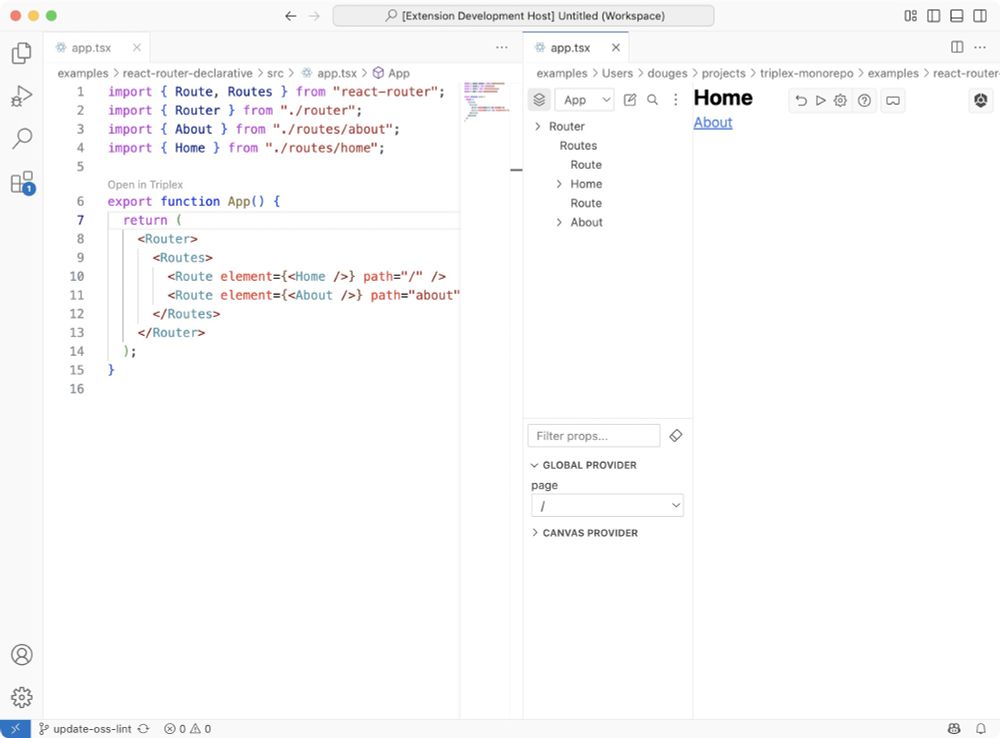Split the right editor group
This screenshot has width=1000, height=738.
click(x=957, y=47)
